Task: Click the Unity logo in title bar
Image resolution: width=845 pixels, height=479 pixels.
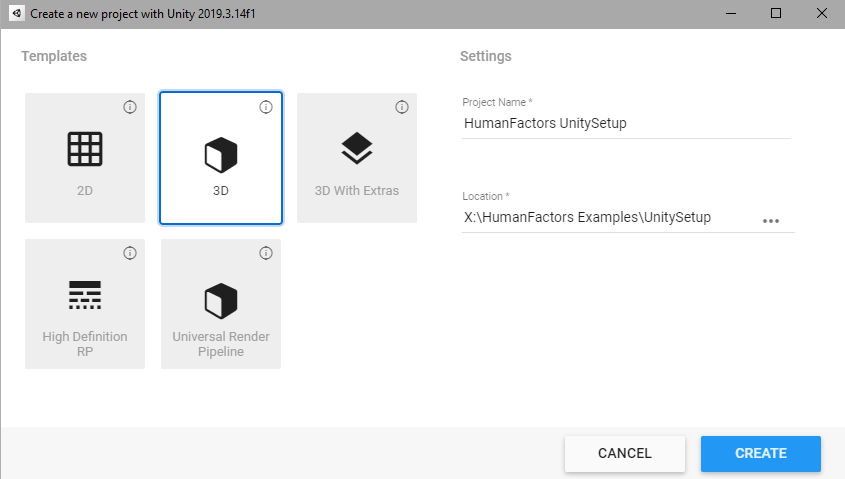Action: coord(17,13)
